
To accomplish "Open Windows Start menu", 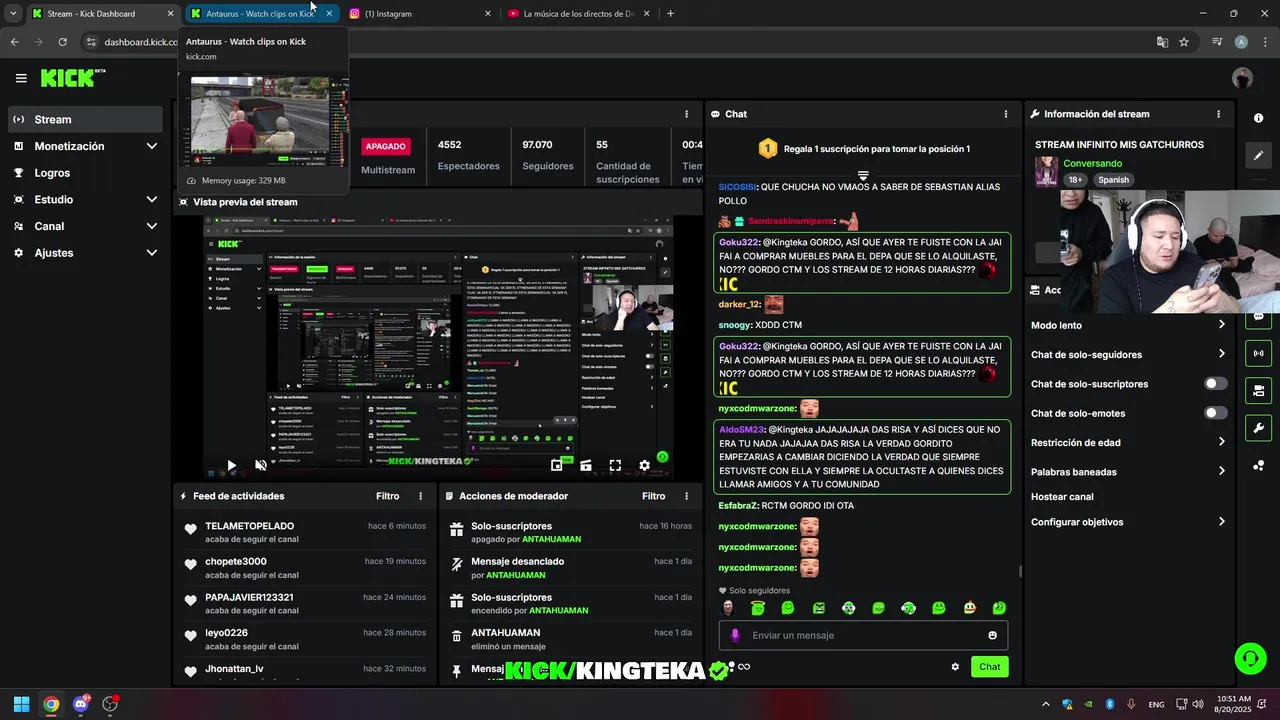I will (21, 704).
